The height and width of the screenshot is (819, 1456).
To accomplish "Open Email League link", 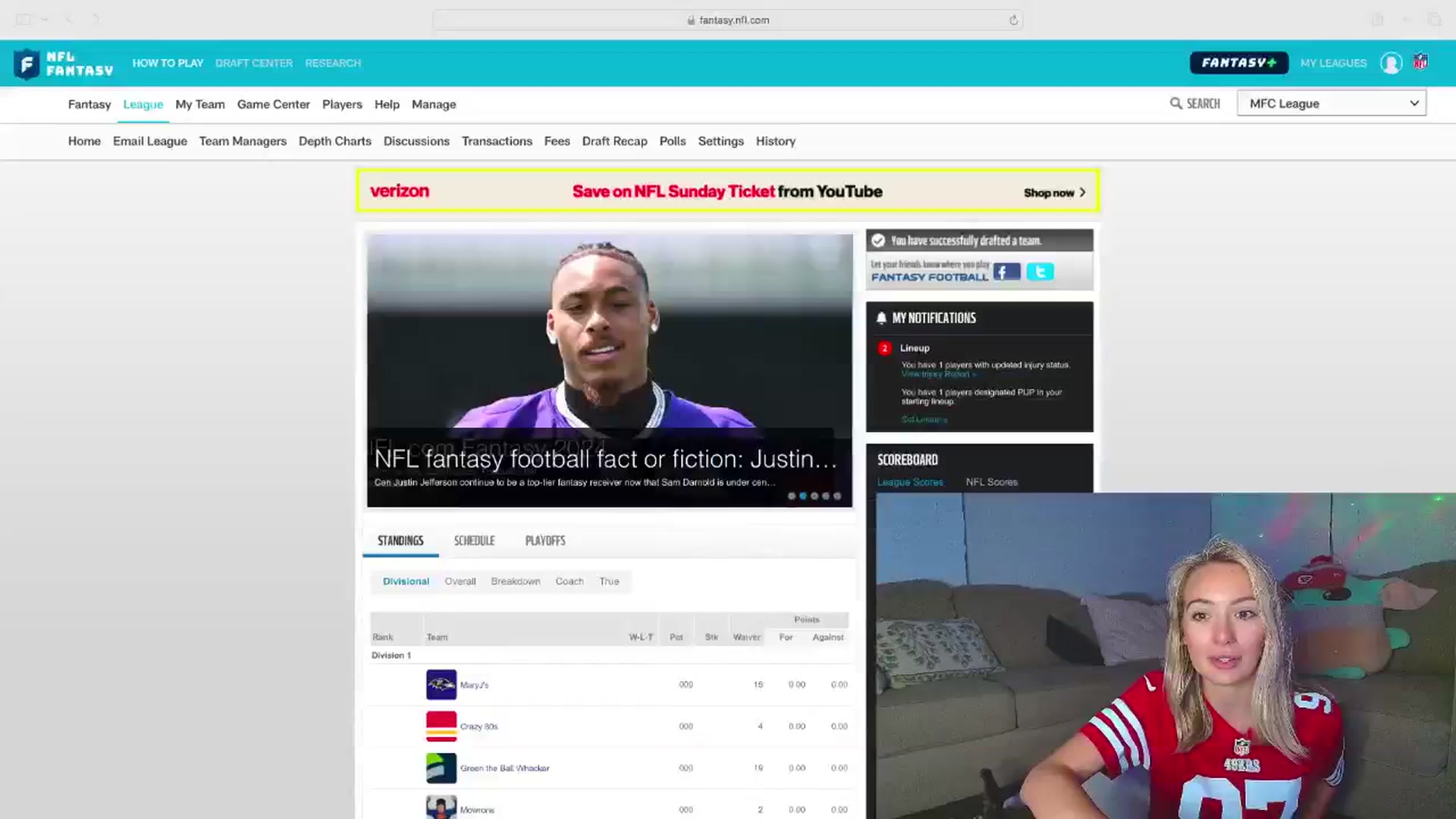I will pyautogui.click(x=150, y=141).
